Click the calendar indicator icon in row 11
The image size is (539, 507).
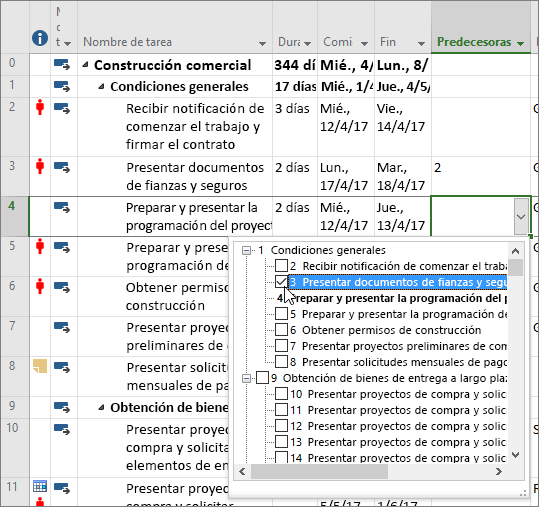pos(40,486)
